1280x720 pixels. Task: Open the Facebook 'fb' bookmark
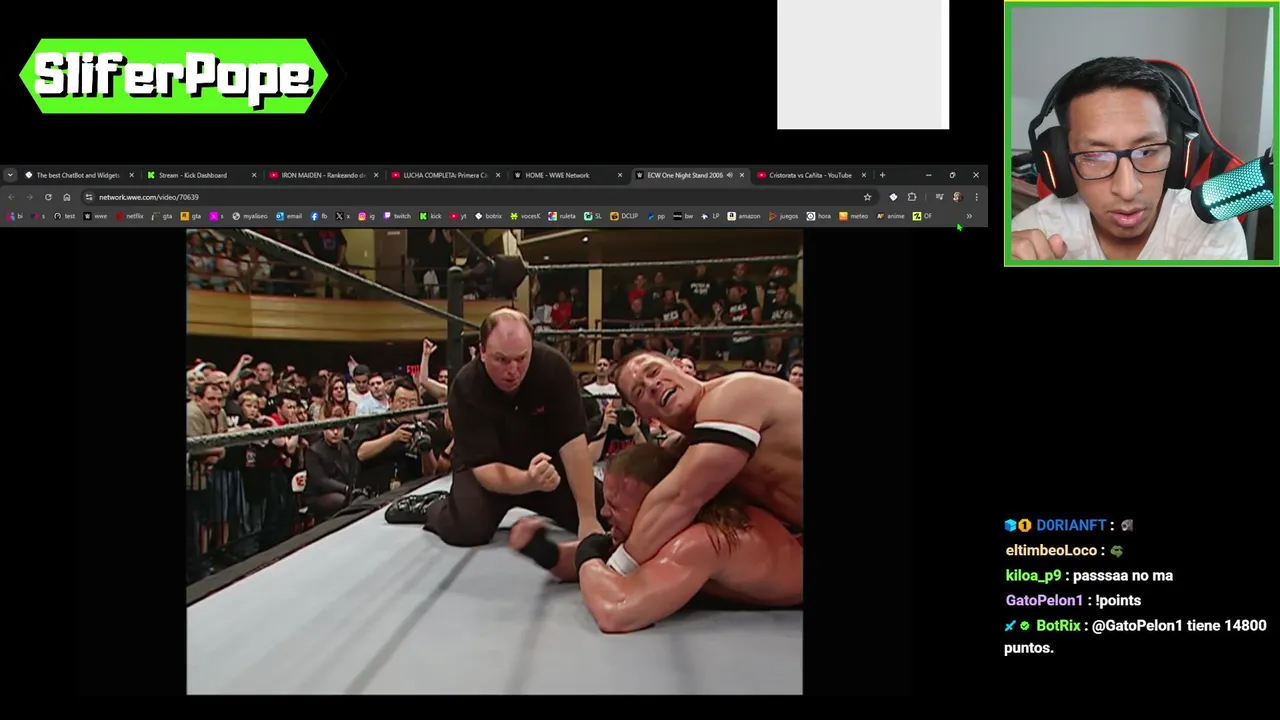pos(319,216)
